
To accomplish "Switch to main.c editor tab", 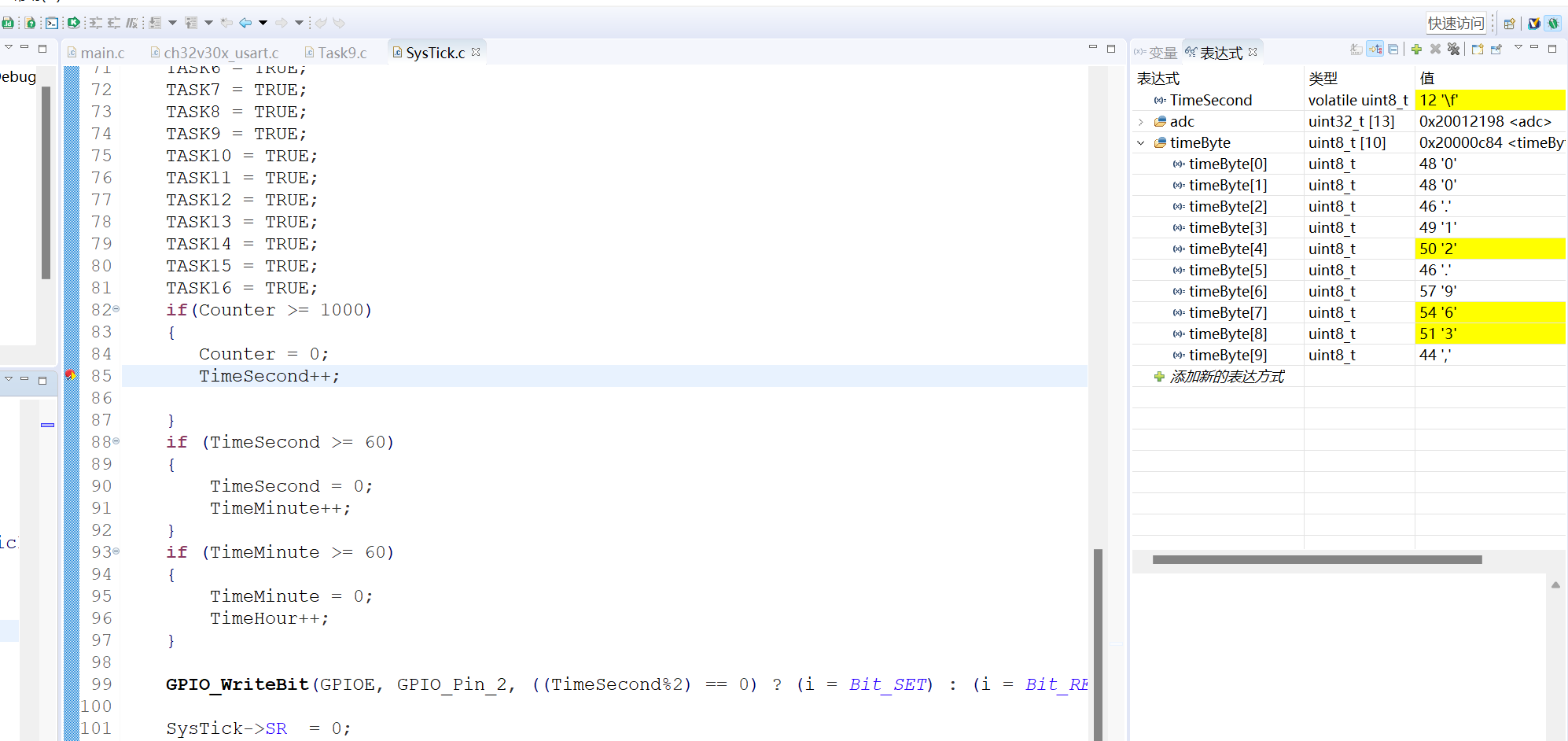I will (96, 53).
